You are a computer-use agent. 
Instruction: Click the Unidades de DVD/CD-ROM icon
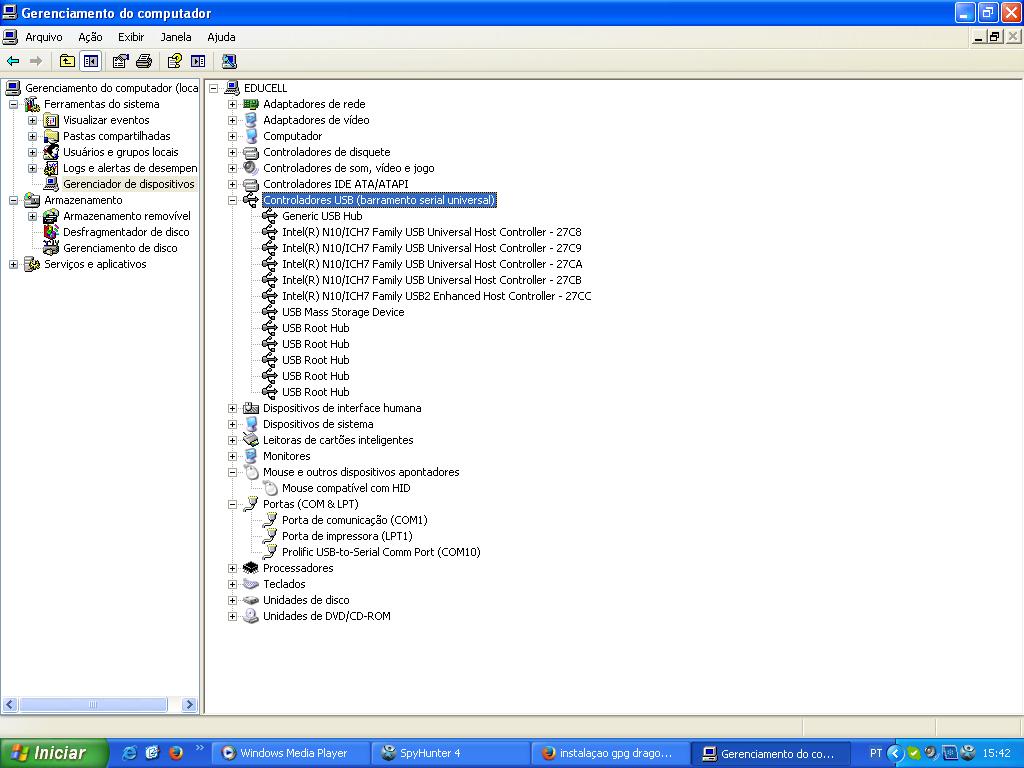[251, 616]
